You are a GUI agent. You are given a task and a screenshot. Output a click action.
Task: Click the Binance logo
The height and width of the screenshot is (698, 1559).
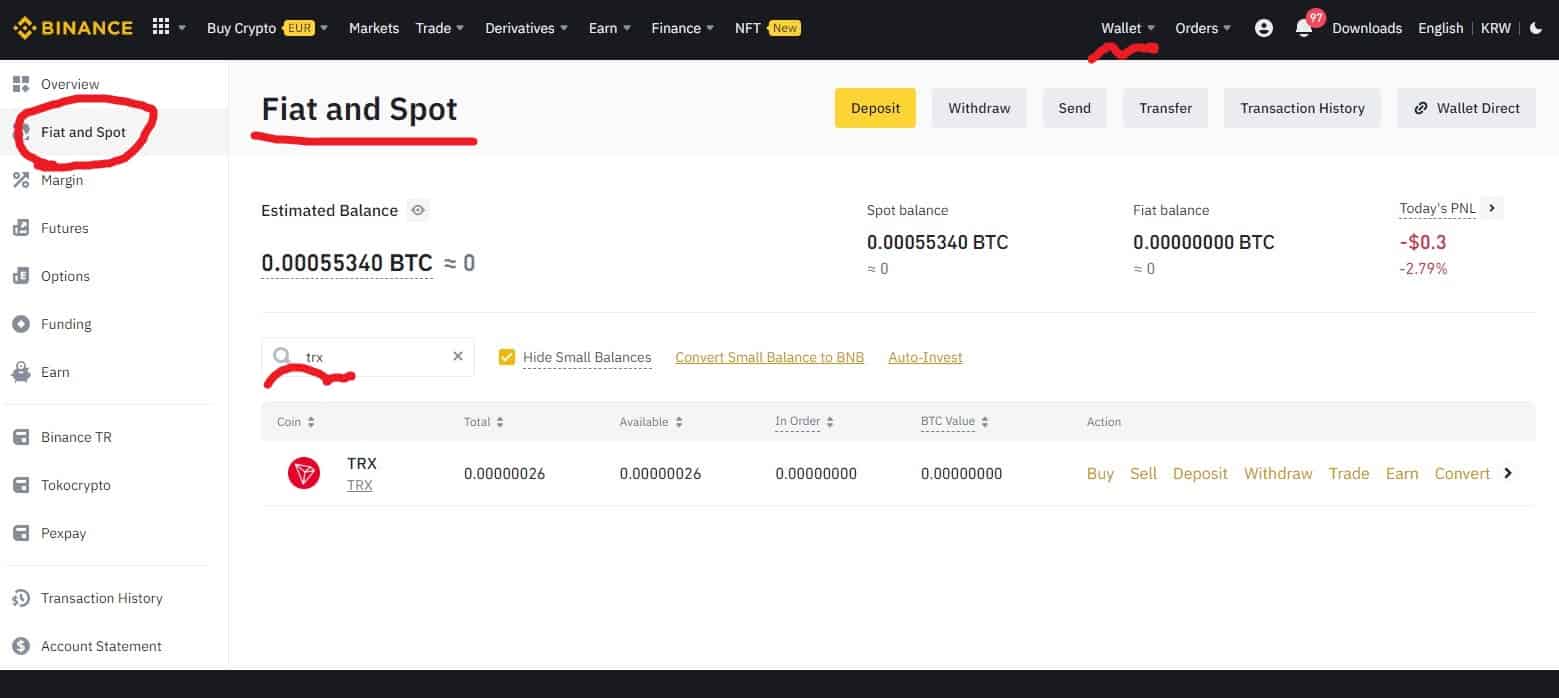[73, 28]
